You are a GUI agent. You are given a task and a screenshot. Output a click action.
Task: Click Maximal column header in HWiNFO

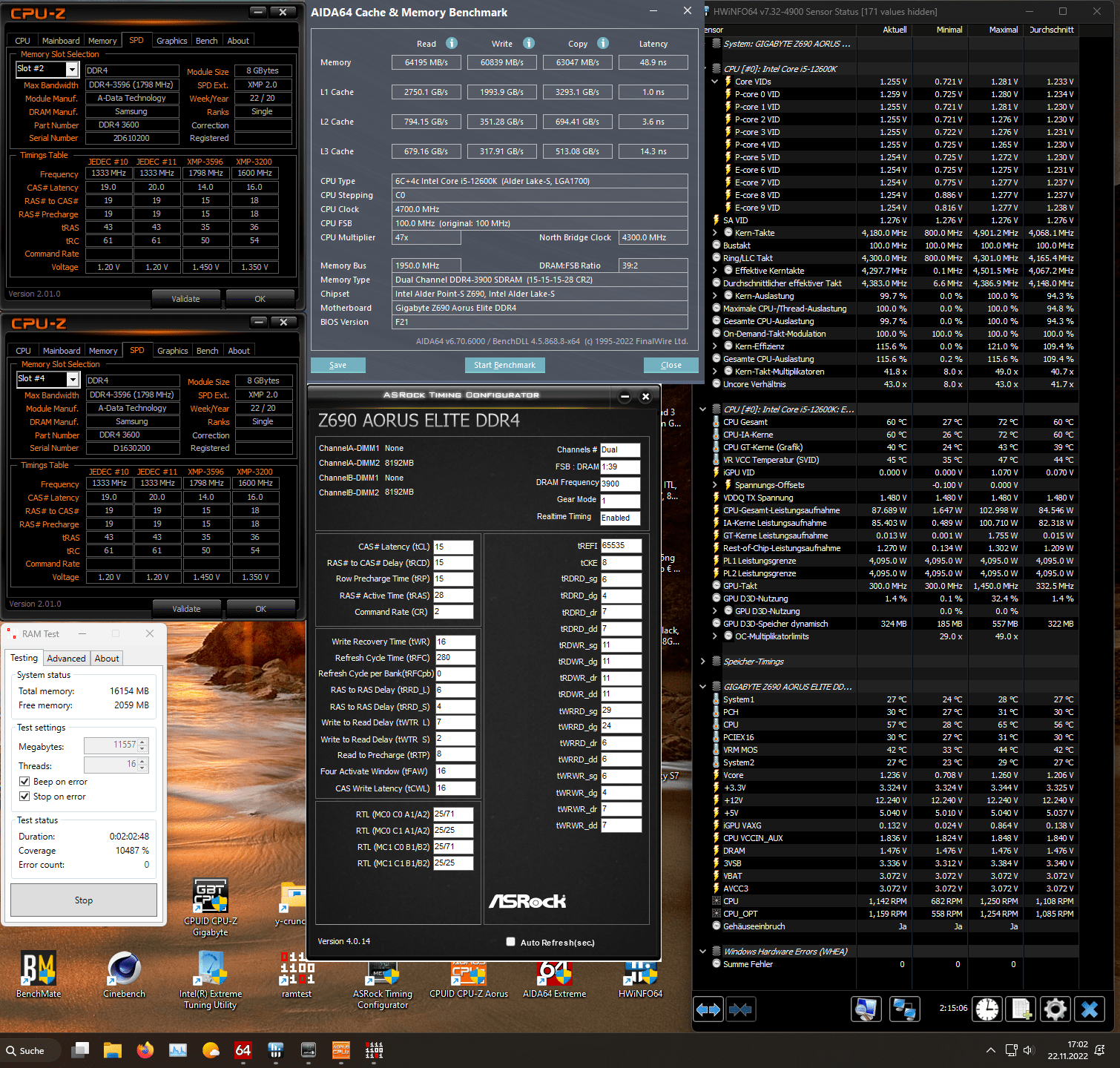coord(1004,30)
